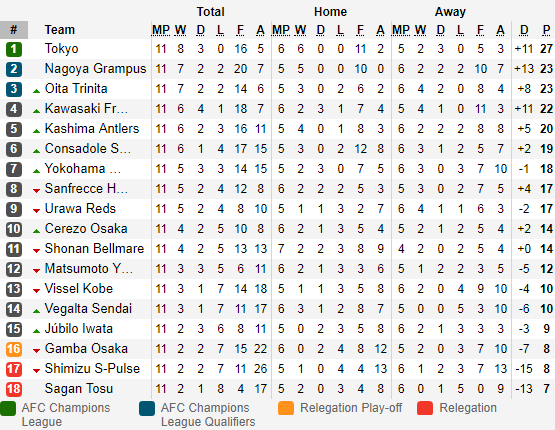This screenshot has height=430, width=555.
Task: Select the Home section heading
Action: 330,12
